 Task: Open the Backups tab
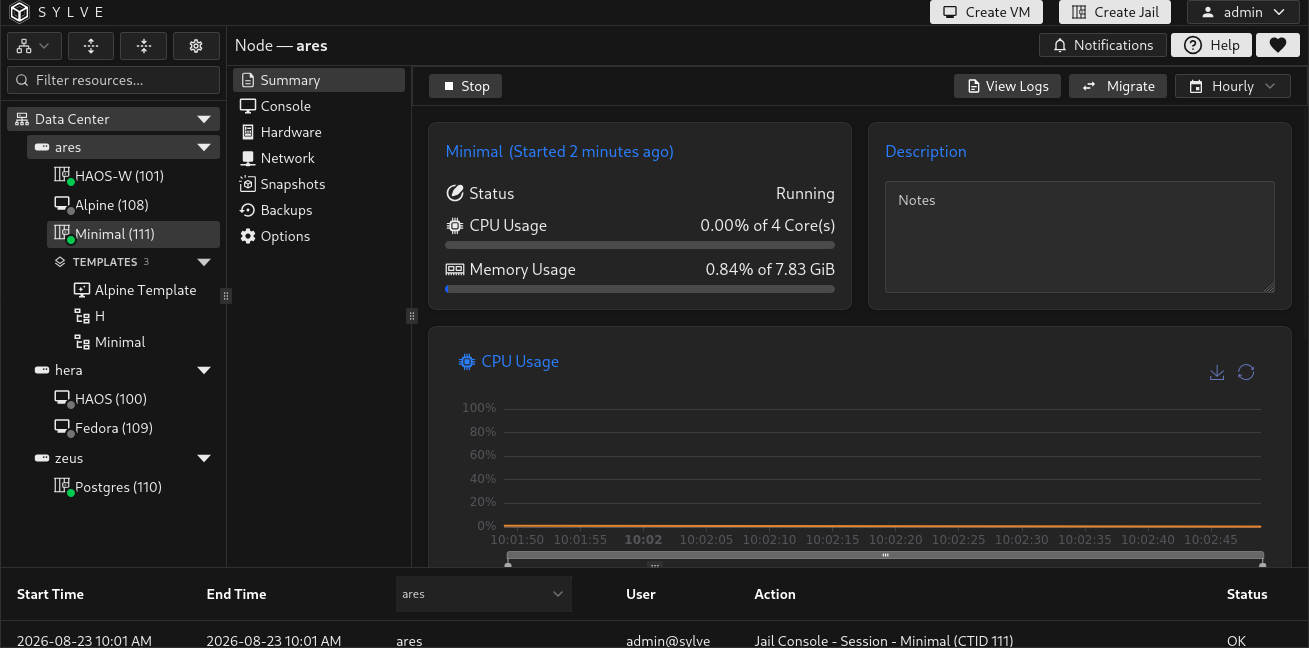tap(319, 210)
